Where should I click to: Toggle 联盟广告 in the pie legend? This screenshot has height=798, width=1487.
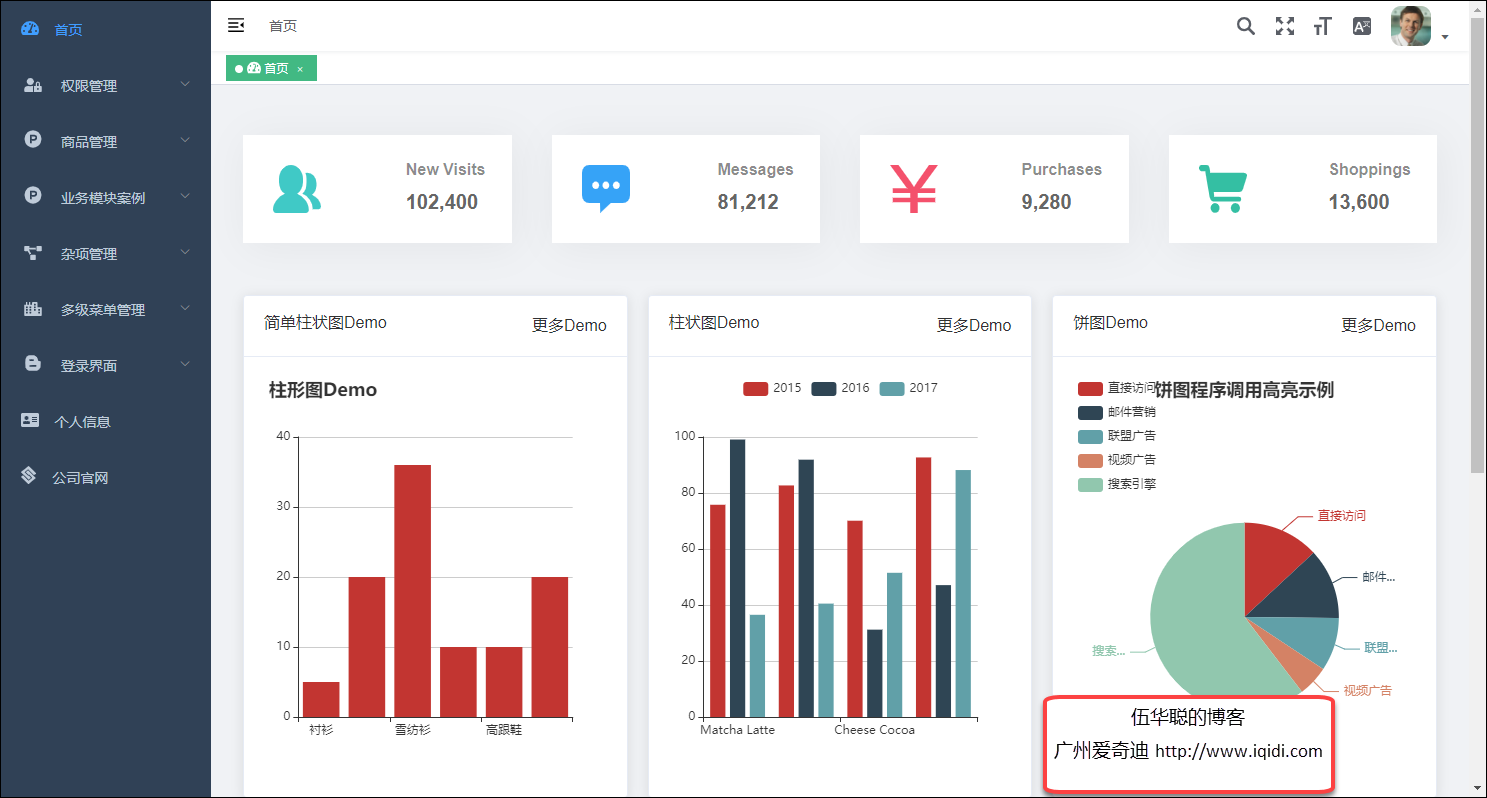click(1117, 436)
